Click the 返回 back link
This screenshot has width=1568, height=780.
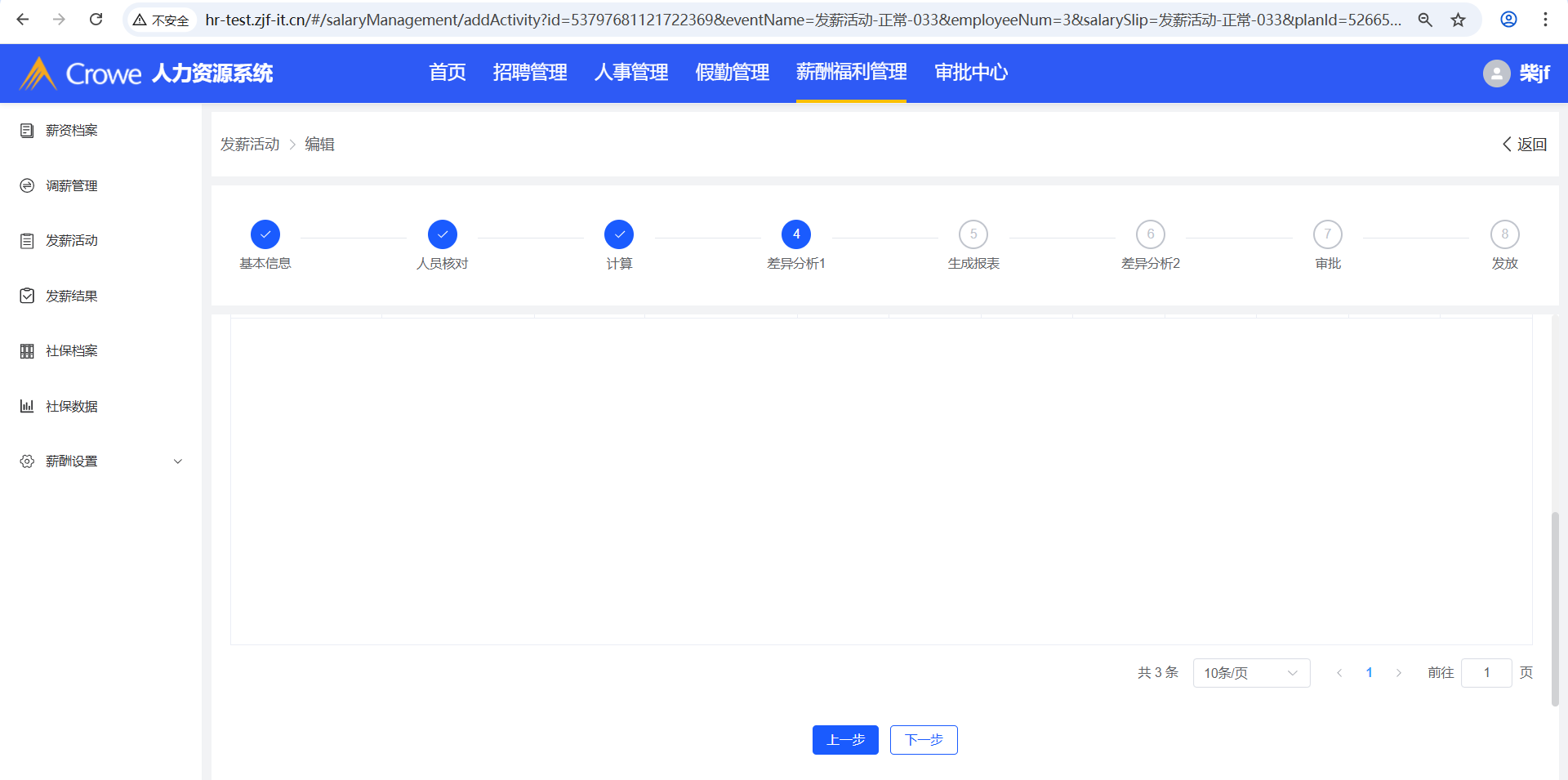click(1525, 145)
